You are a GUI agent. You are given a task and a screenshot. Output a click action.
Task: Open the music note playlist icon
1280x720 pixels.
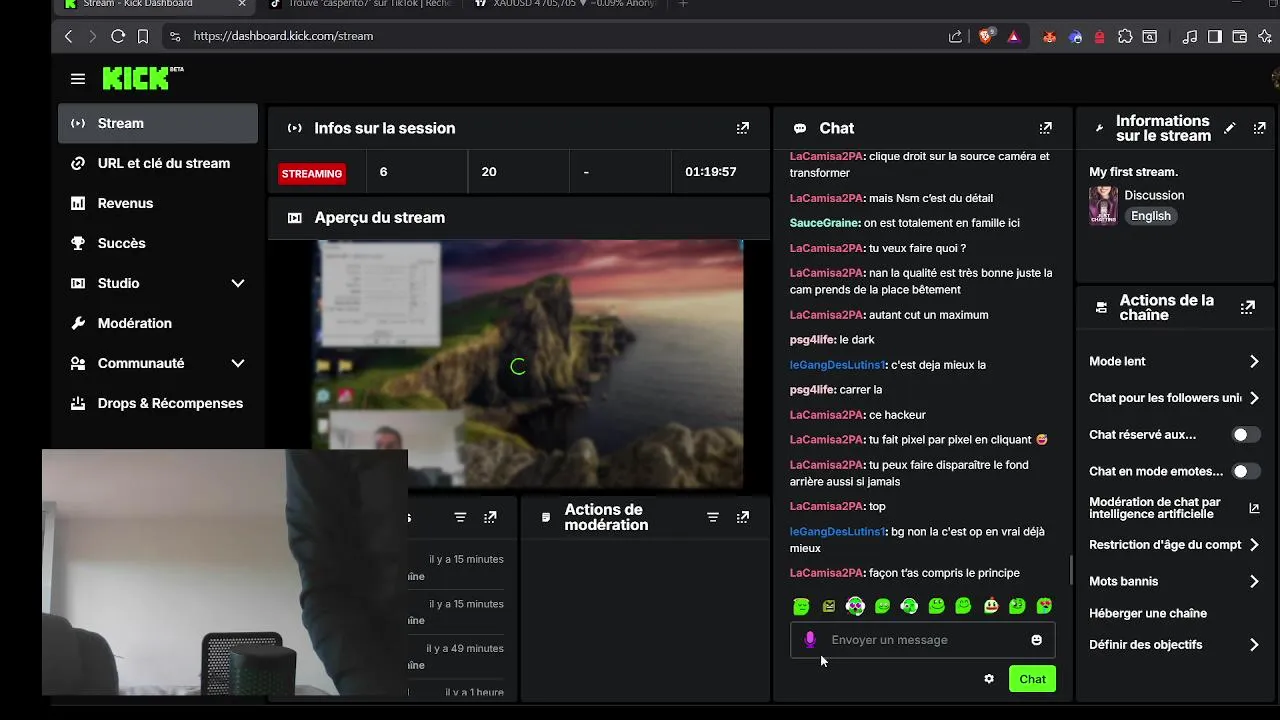[1189, 37]
